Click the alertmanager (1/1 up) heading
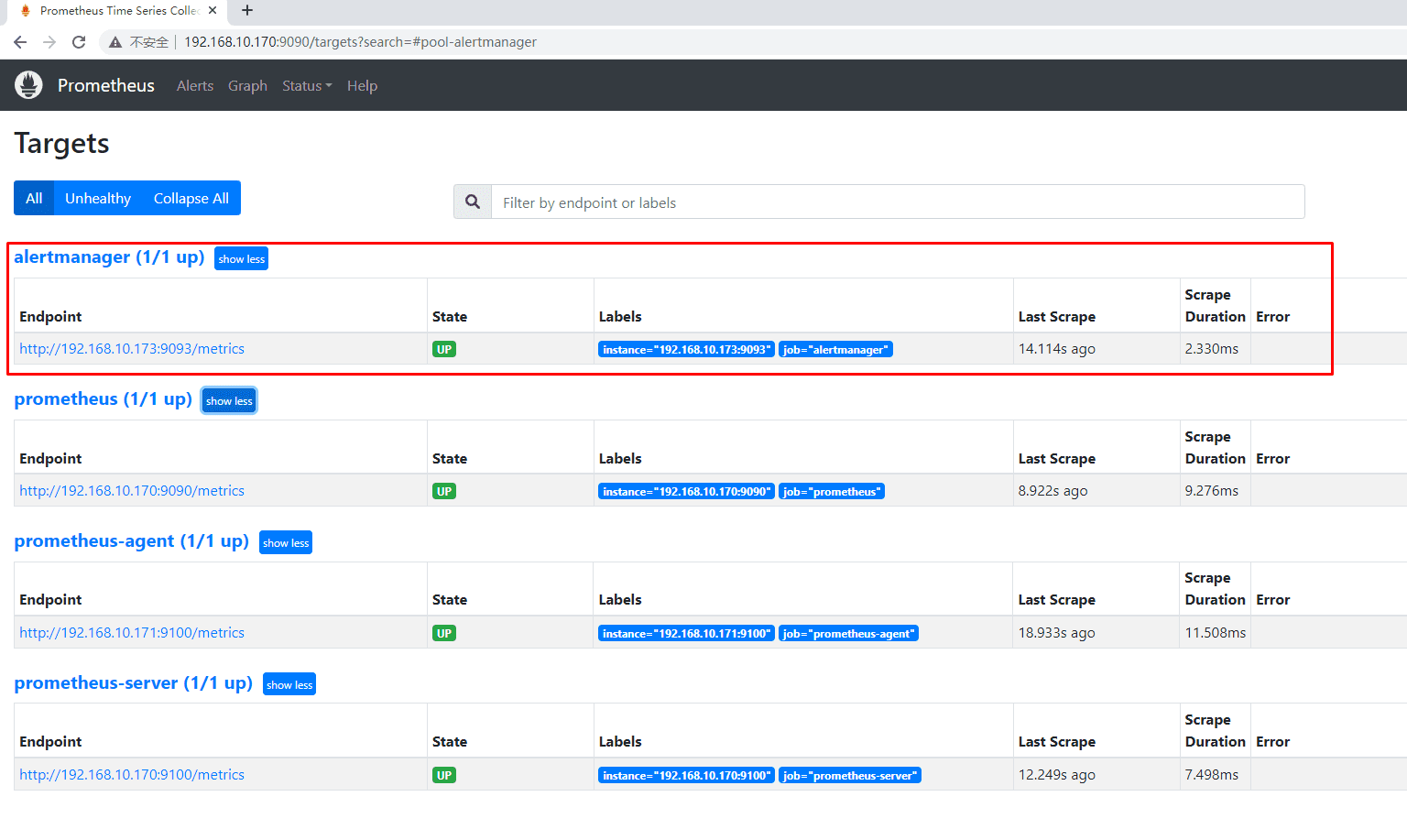 click(109, 257)
